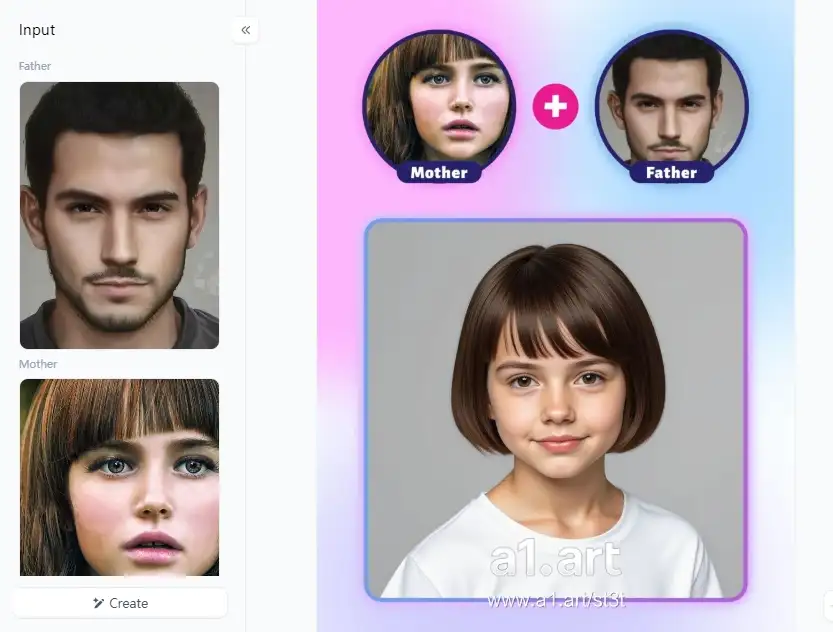Click the Create button

click(x=120, y=603)
